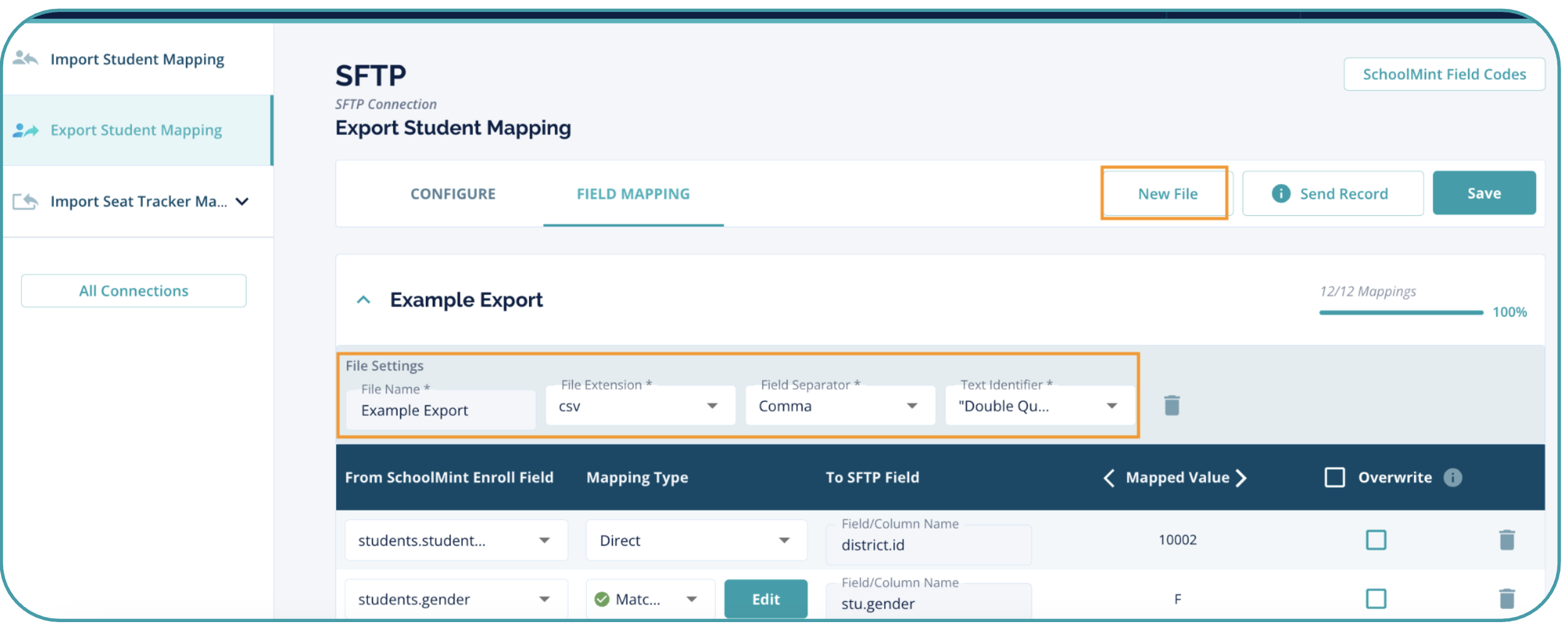Delete the Example Export file settings
Viewport: 1568px width, 629px height.
[x=1171, y=406]
